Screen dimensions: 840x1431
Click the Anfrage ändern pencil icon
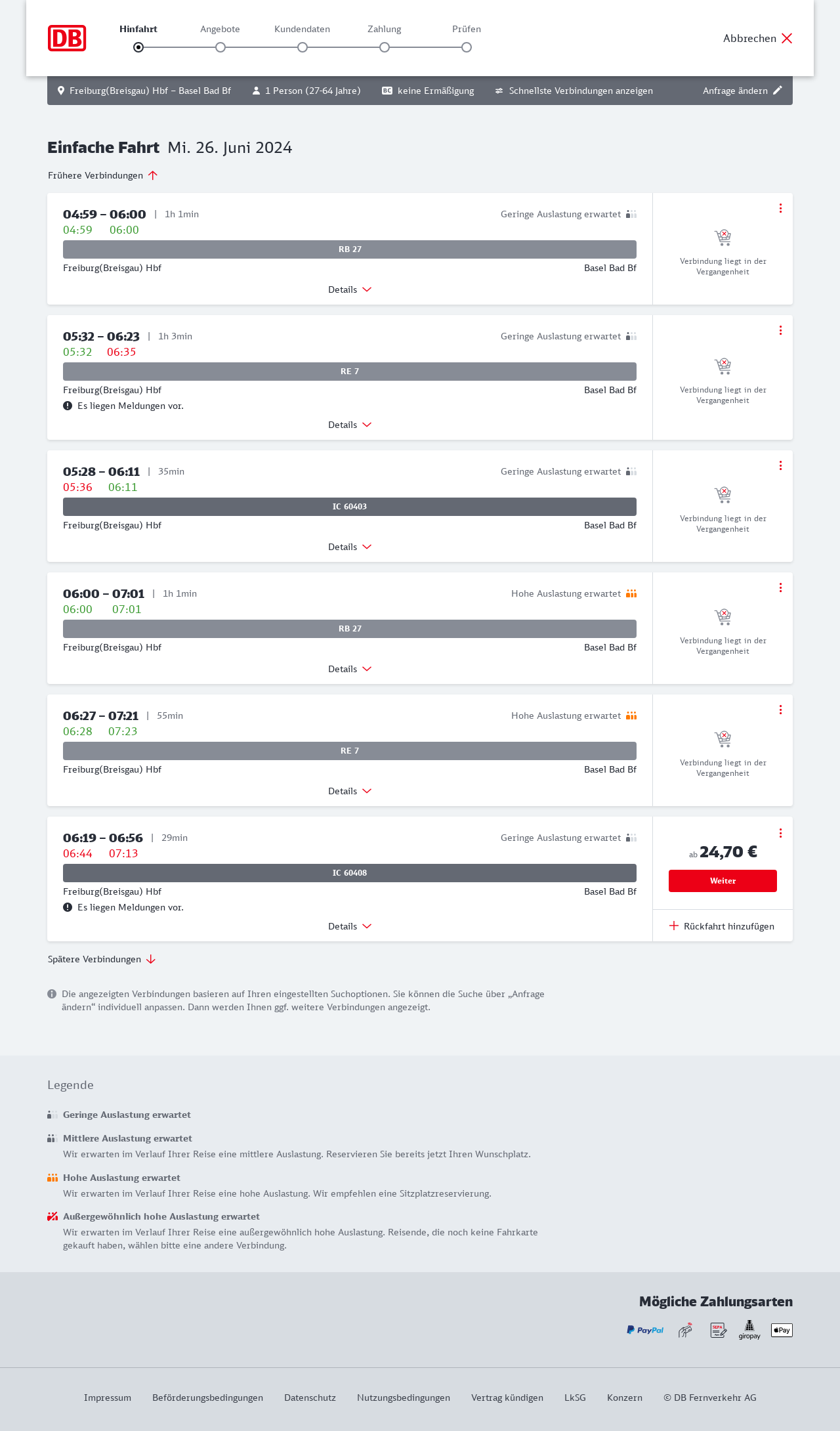[x=778, y=91]
